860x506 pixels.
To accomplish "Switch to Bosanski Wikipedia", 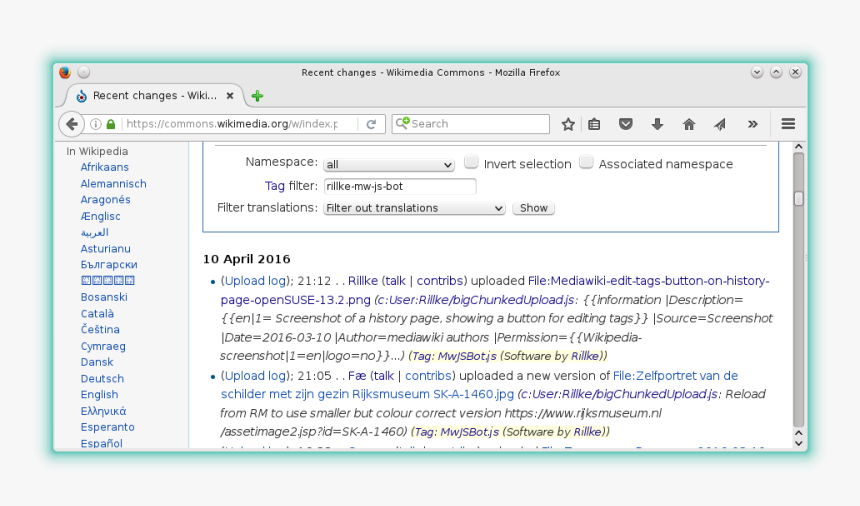I will tap(104, 297).
